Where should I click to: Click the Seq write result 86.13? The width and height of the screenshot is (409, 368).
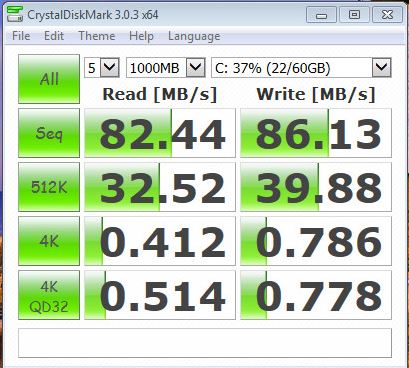316,133
